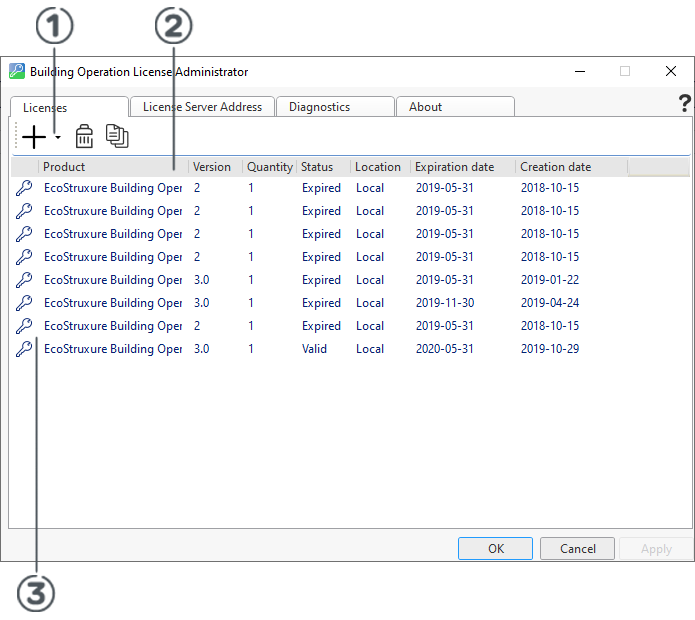Image resolution: width=695 pixels, height=620 pixels.
Task: Select key icon of row created 2019-04-24
Action: click(24, 303)
